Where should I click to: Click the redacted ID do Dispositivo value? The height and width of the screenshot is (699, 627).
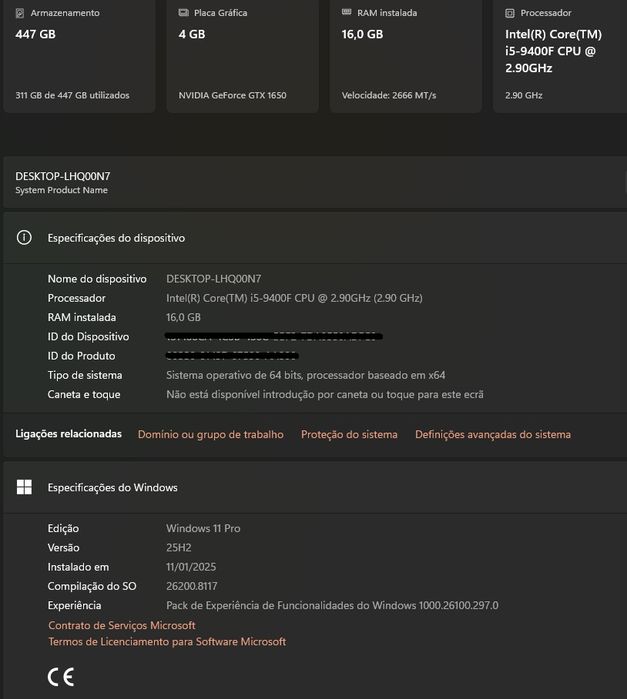274,337
